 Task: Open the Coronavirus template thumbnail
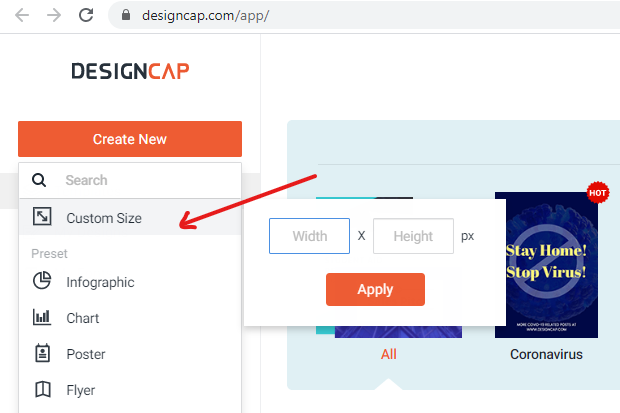click(546, 265)
